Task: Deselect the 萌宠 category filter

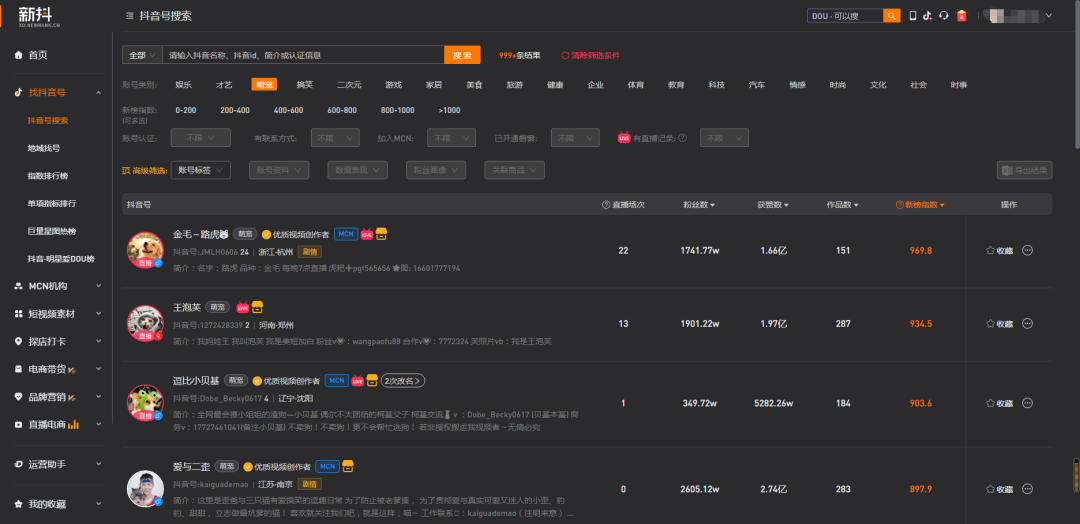Action: pyautogui.click(x=264, y=85)
